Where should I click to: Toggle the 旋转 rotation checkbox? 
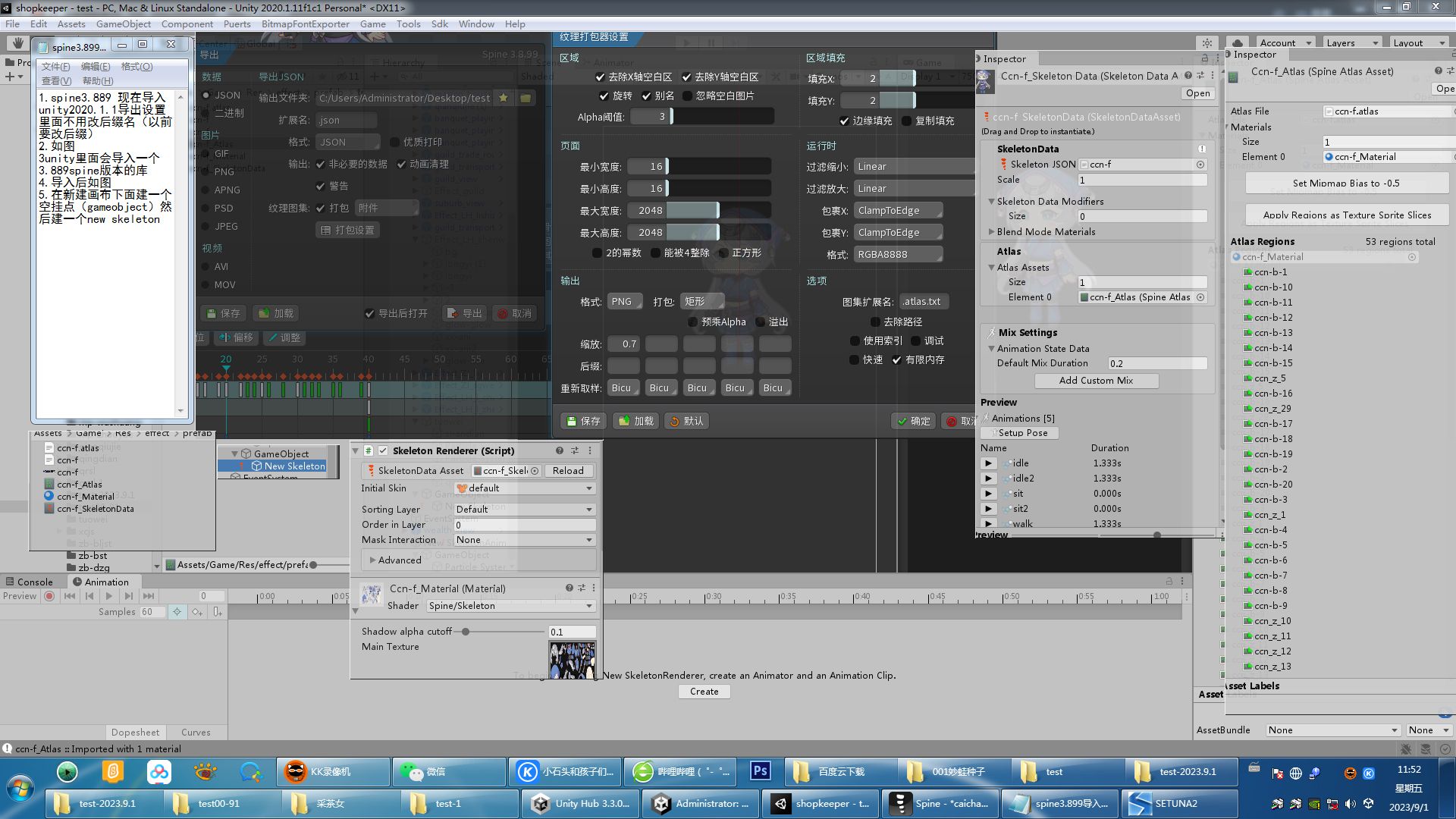pos(604,96)
